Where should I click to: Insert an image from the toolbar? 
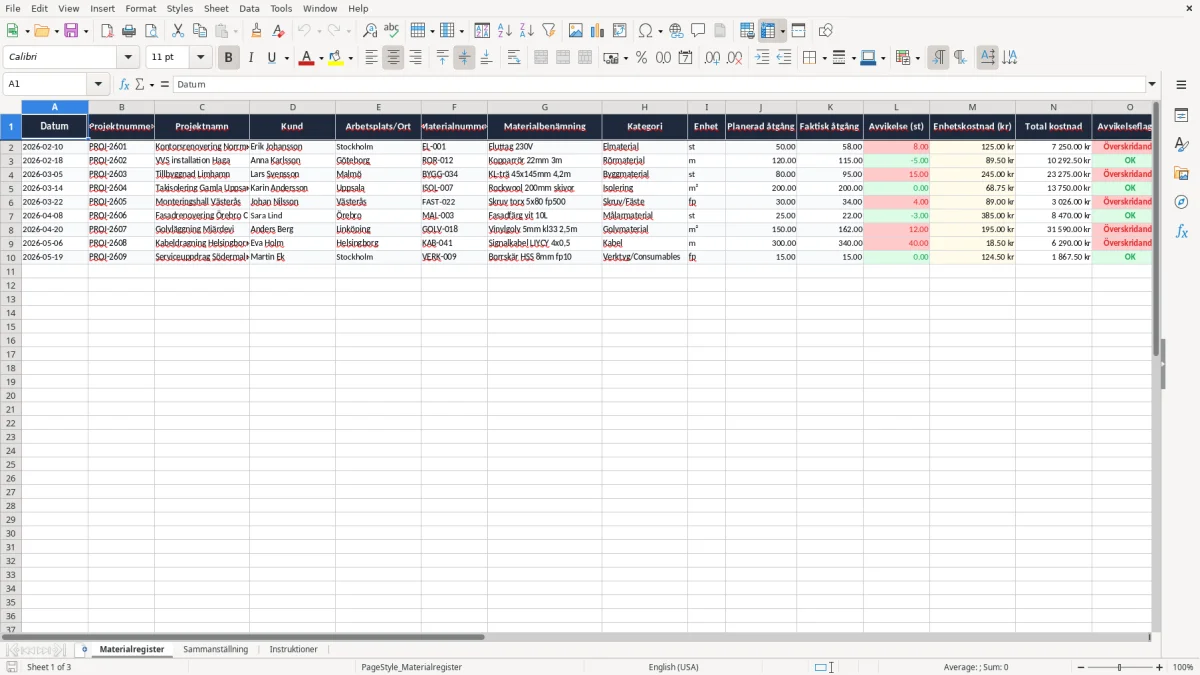(x=576, y=31)
